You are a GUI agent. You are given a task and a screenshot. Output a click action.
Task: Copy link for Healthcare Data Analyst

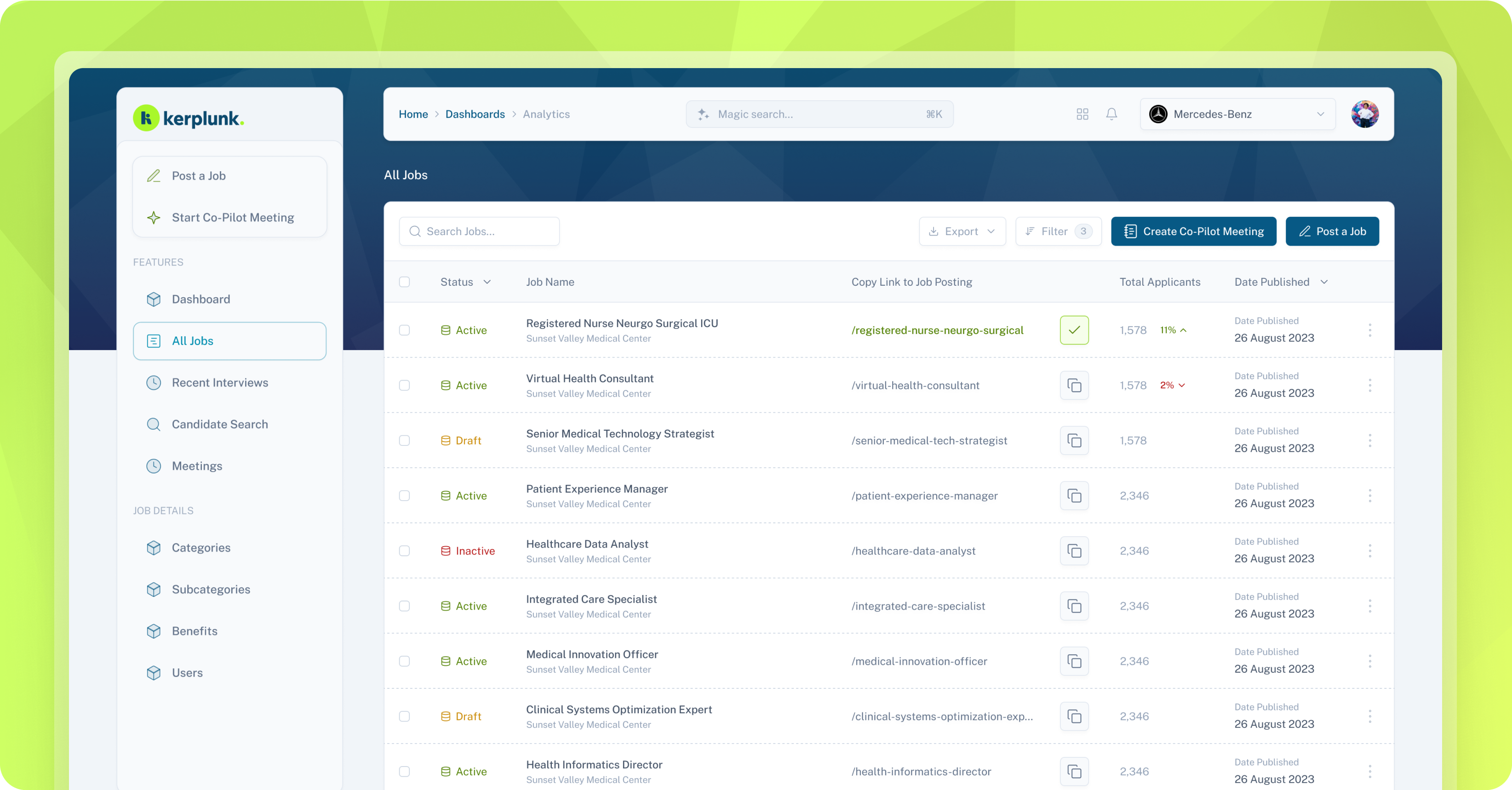click(1074, 551)
